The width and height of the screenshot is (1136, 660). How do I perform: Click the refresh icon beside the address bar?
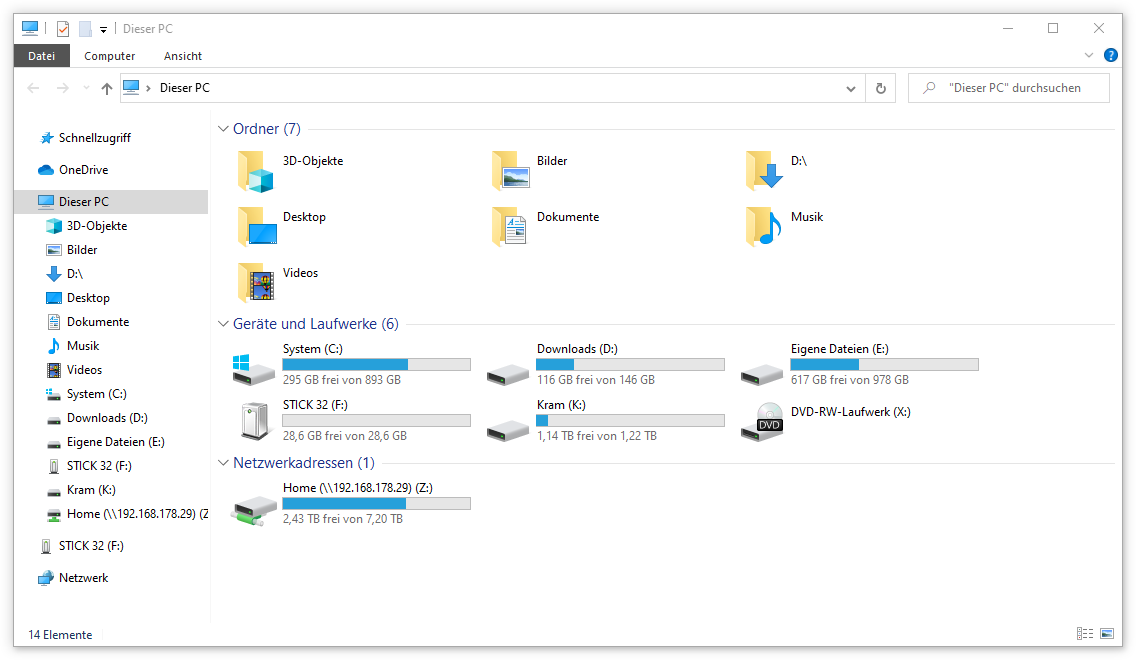pos(880,88)
